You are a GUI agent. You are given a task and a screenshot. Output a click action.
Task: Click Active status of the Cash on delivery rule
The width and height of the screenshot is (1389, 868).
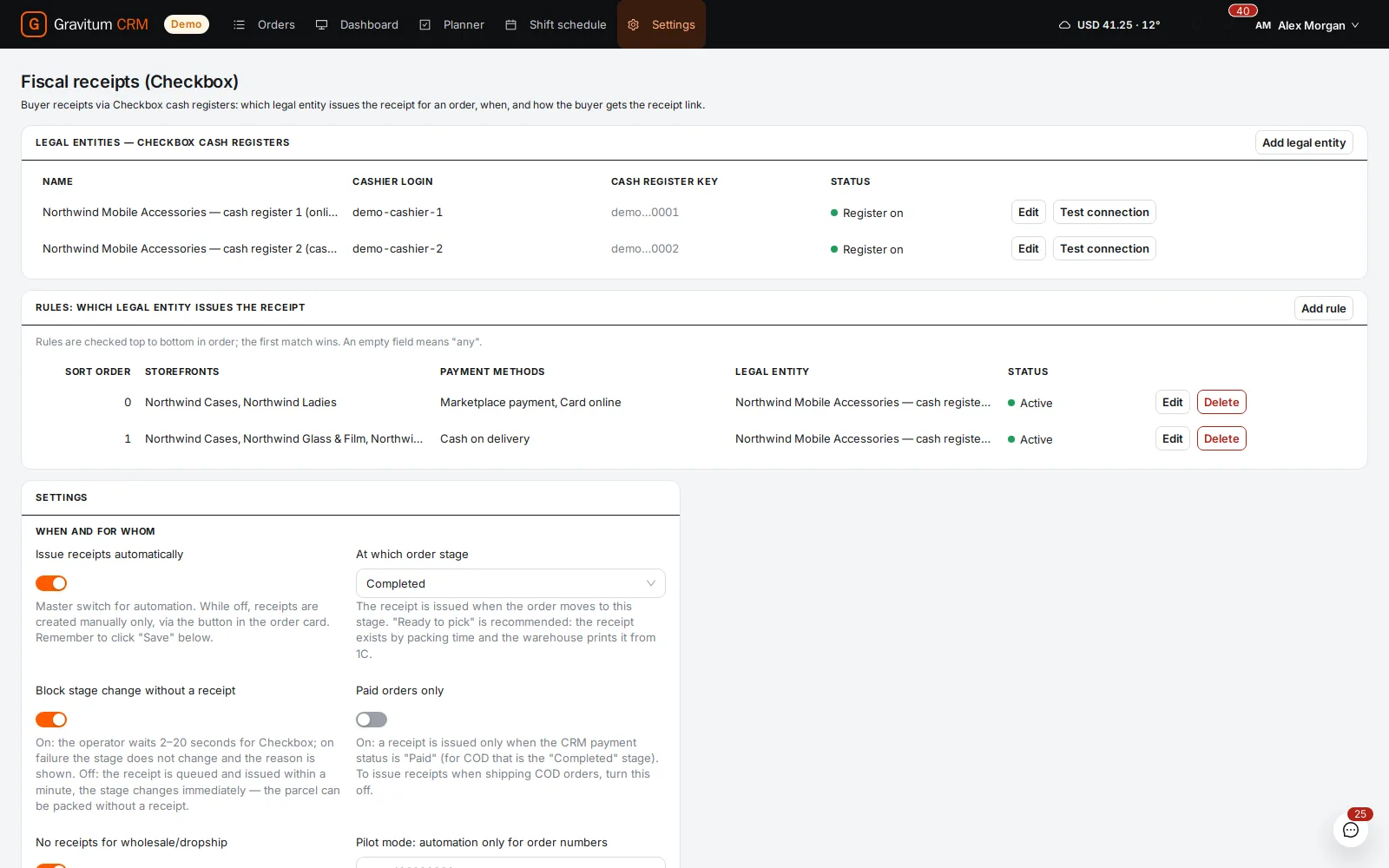click(1030, 439)
